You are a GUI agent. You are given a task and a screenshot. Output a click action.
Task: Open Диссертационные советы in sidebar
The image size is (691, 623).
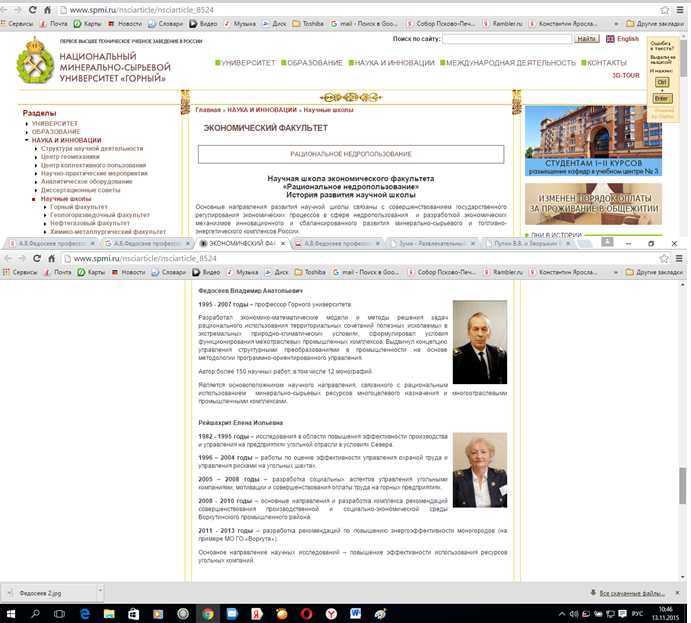tap(80, 190)
